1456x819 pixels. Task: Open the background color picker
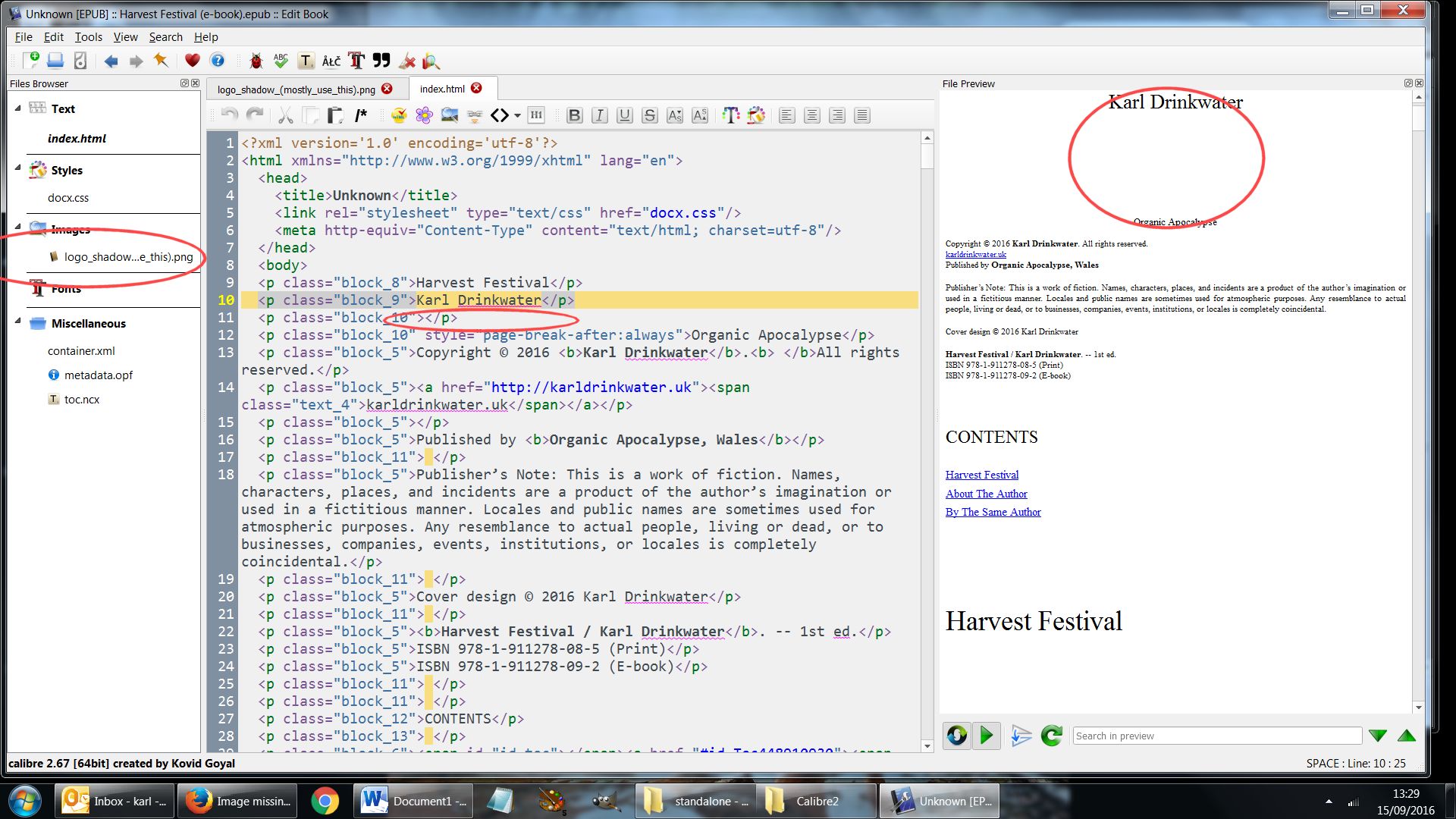click(756, 115)
